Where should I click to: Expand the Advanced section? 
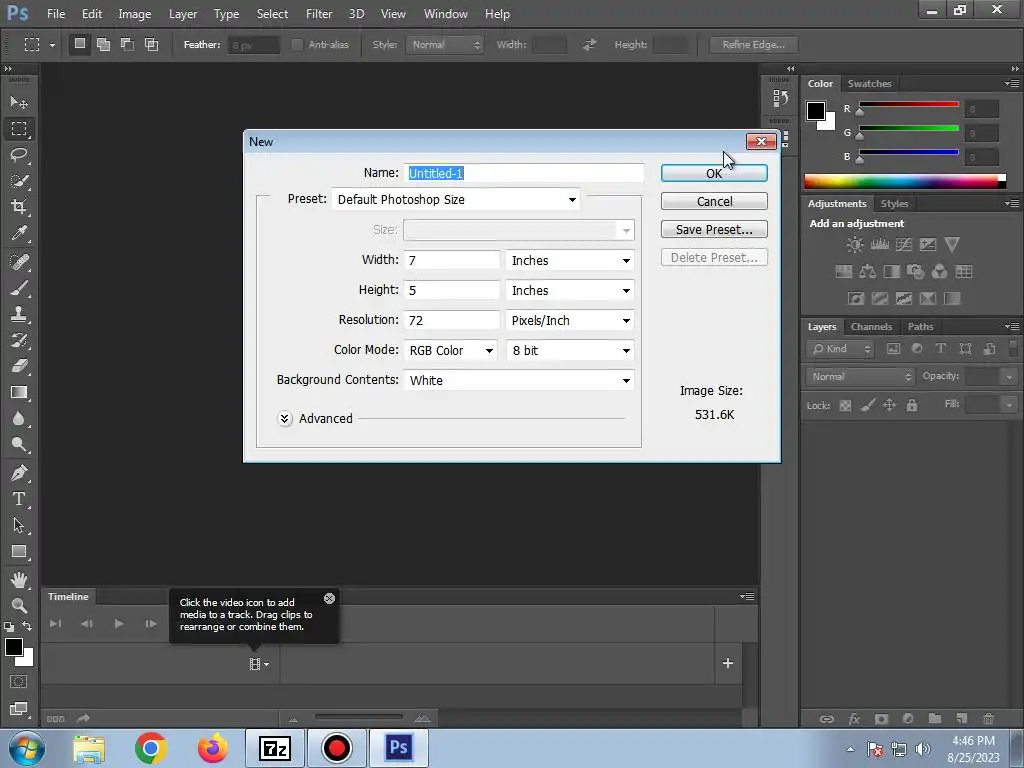coord(285,419)
